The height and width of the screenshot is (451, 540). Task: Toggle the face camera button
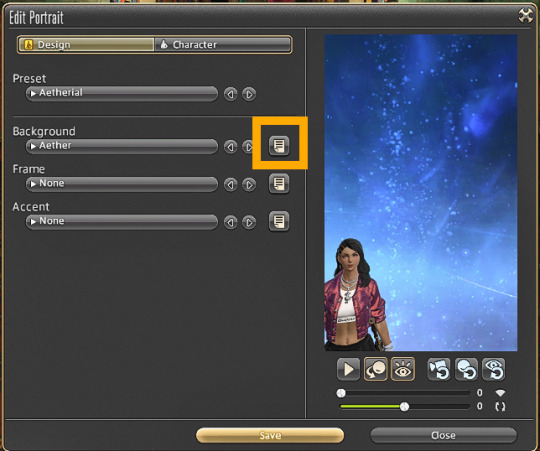375,369
